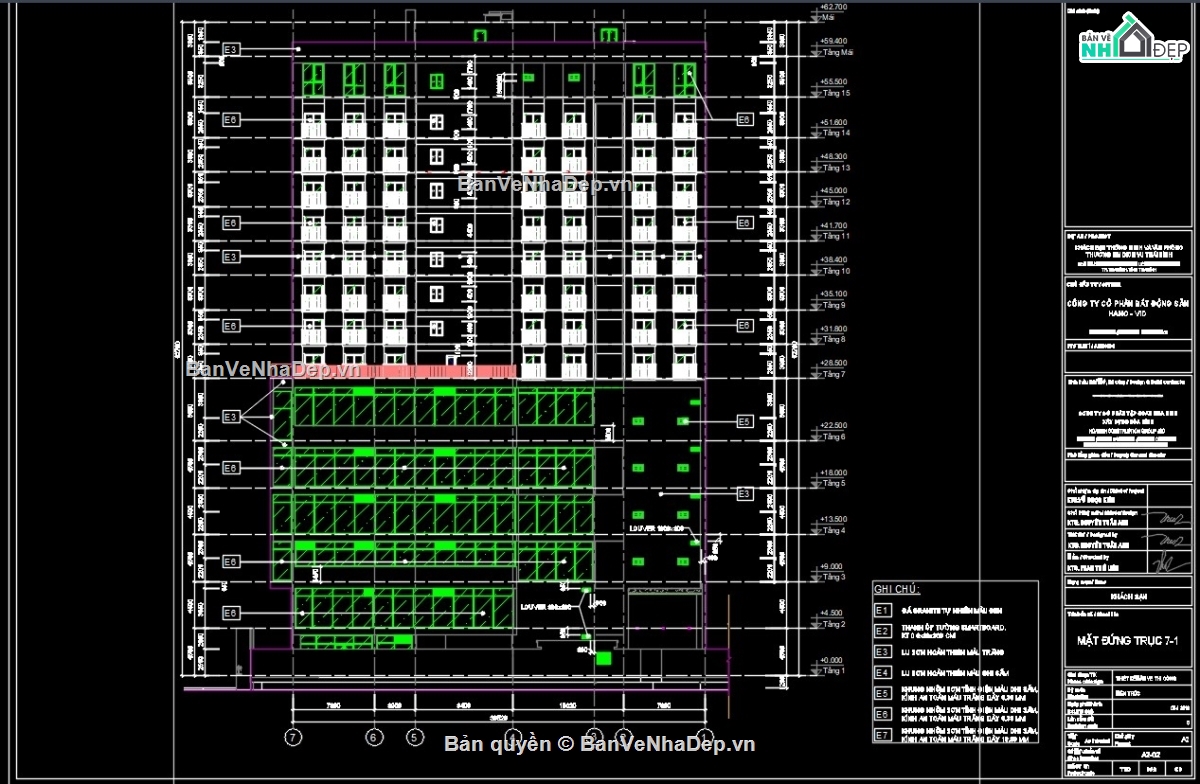Pick the E7 box in the GHI CHÚ legend
The height and width of the screenshot is (784, 1200).
882,736
